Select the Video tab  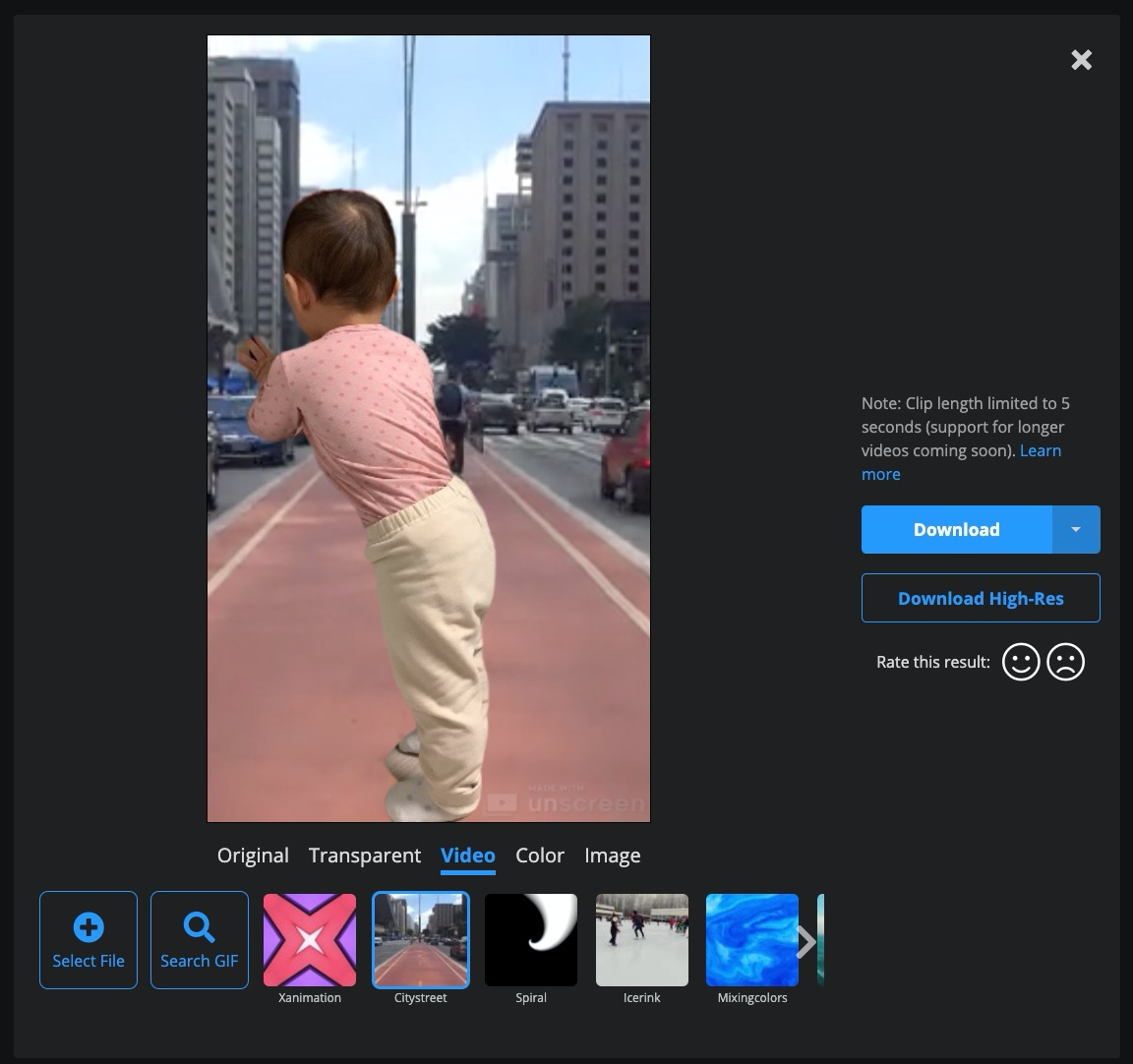468,856
